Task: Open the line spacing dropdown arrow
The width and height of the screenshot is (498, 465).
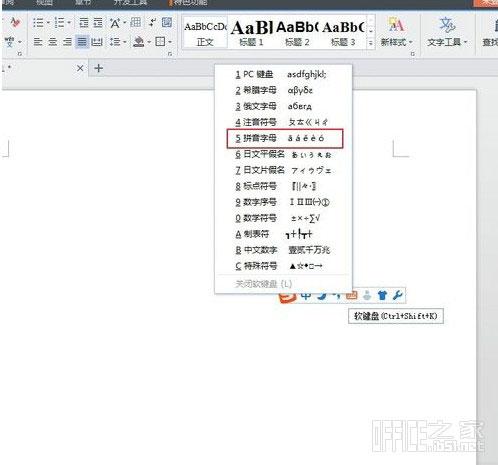Action: click(x=124, y=42)
